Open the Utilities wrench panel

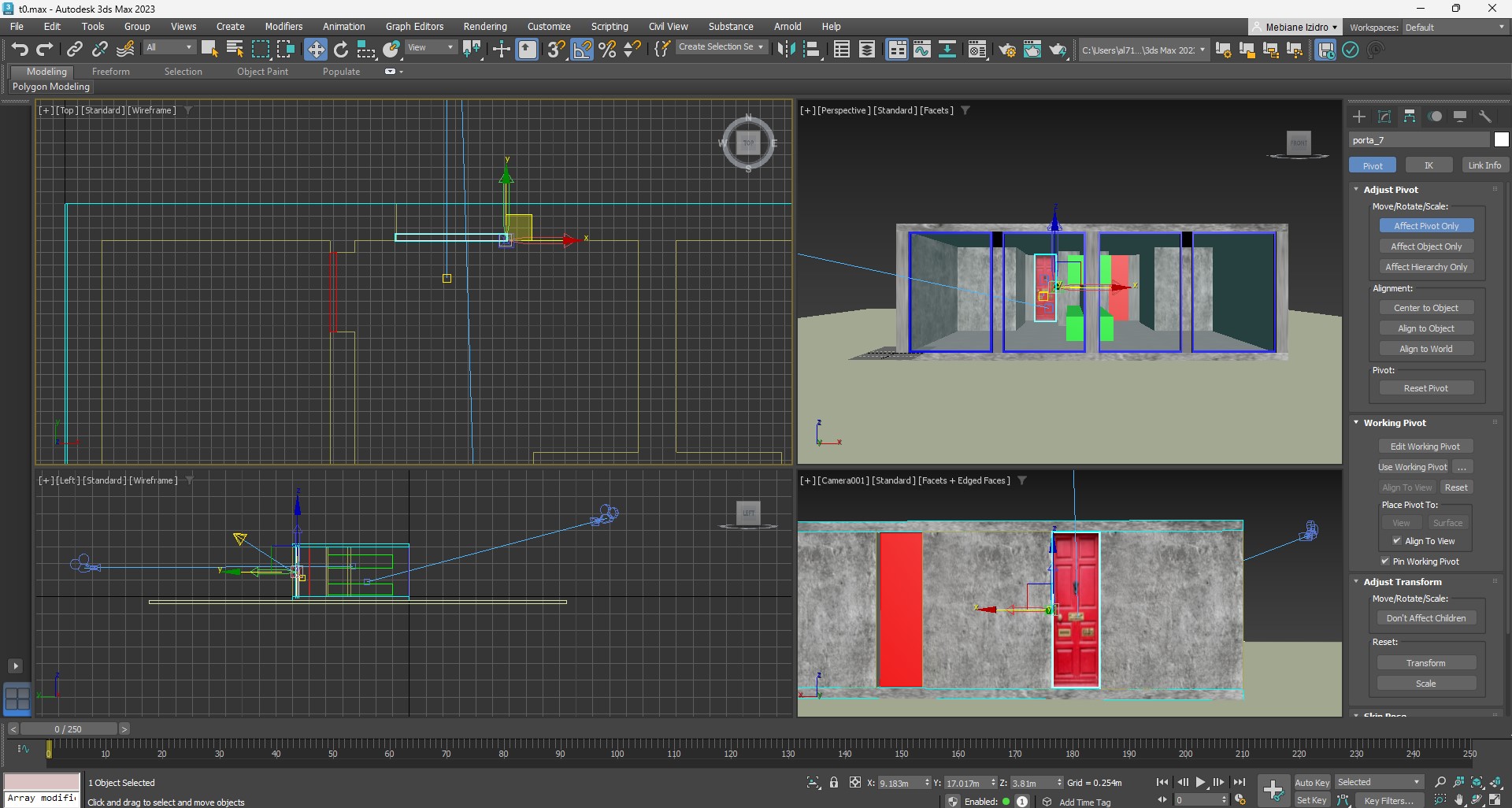pyautogui.click(x=1485, y=117)
